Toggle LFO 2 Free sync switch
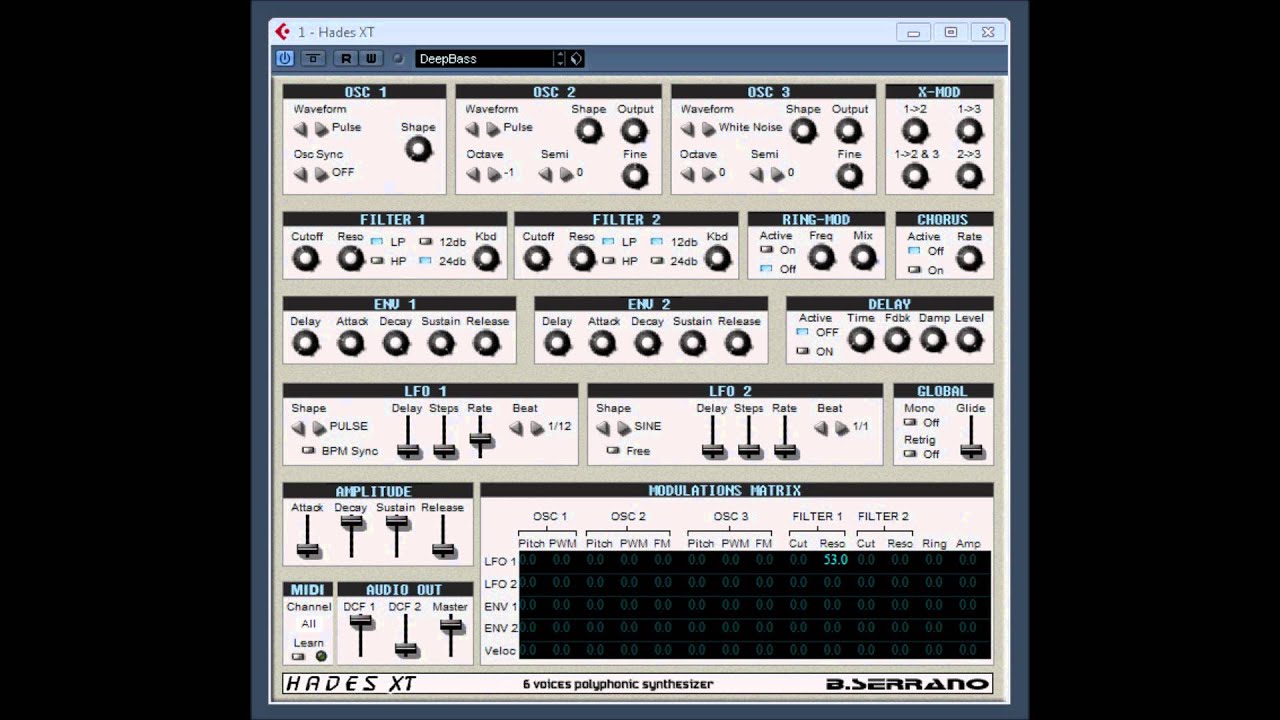Screen dimensions: 1280x720 click(x=612, y=451)
